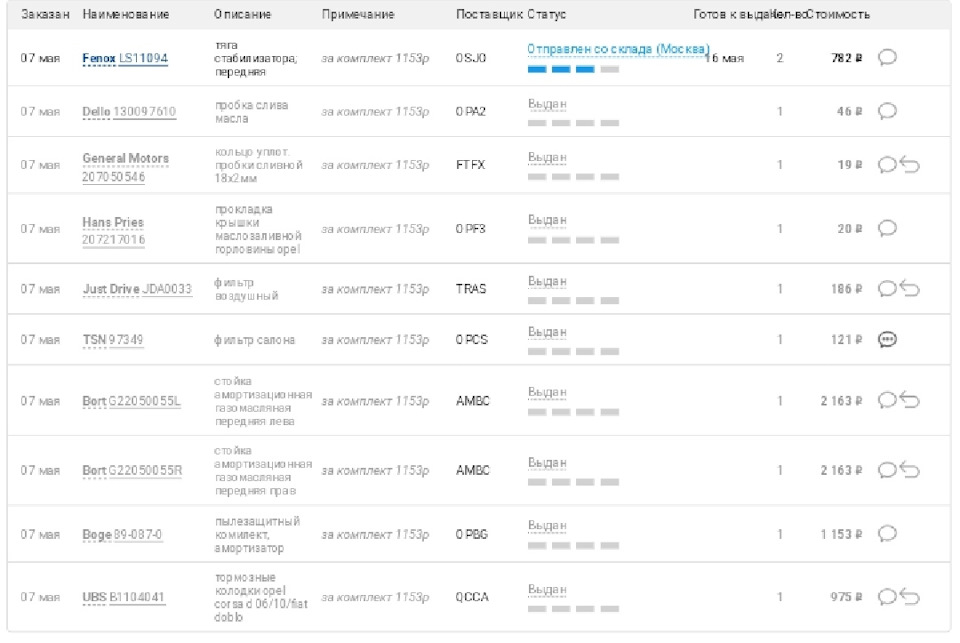Click status link 'Отправлен со склада (Москва)'
The image size is (960, 643).
618,48
